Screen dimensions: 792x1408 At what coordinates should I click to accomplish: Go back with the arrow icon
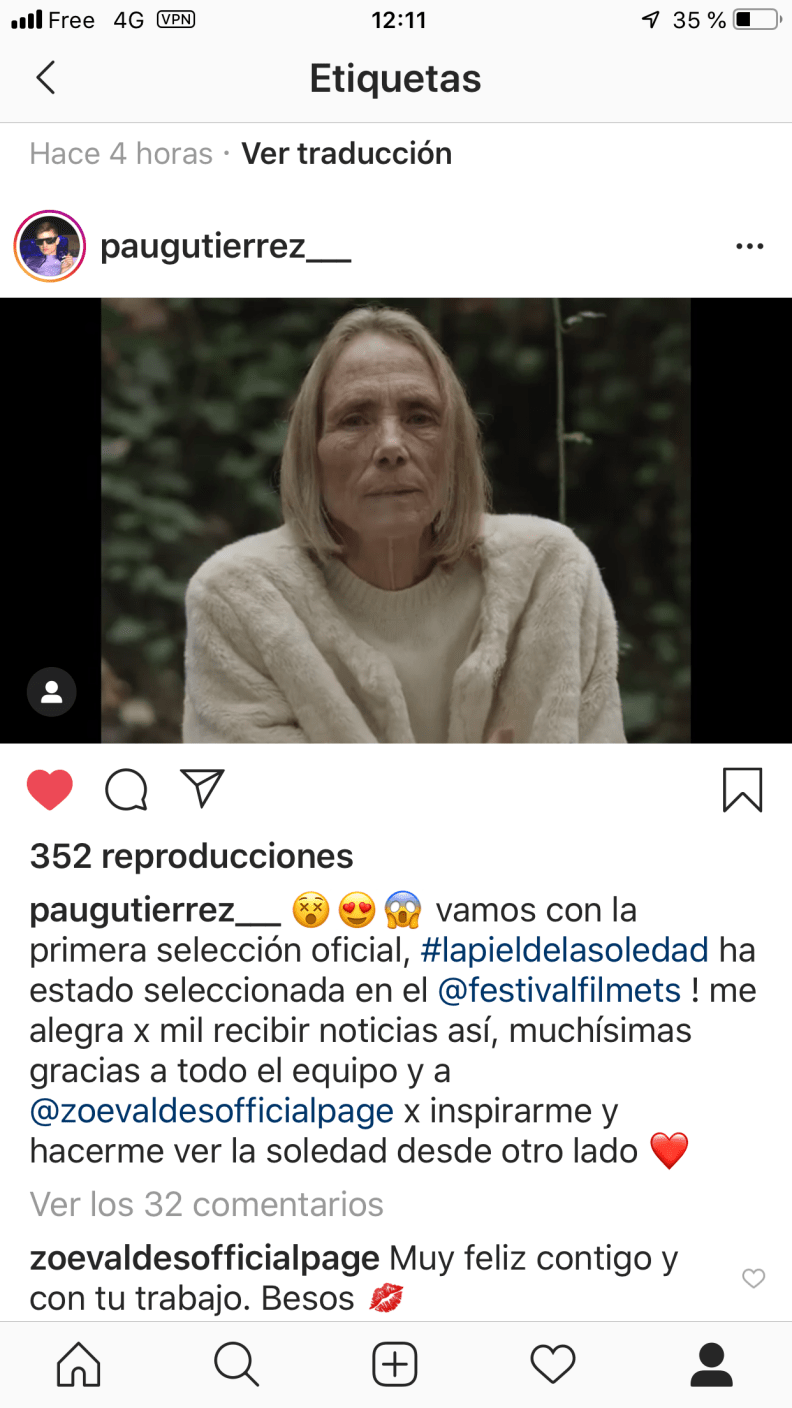pyautogui.click(x=46, y=78)
